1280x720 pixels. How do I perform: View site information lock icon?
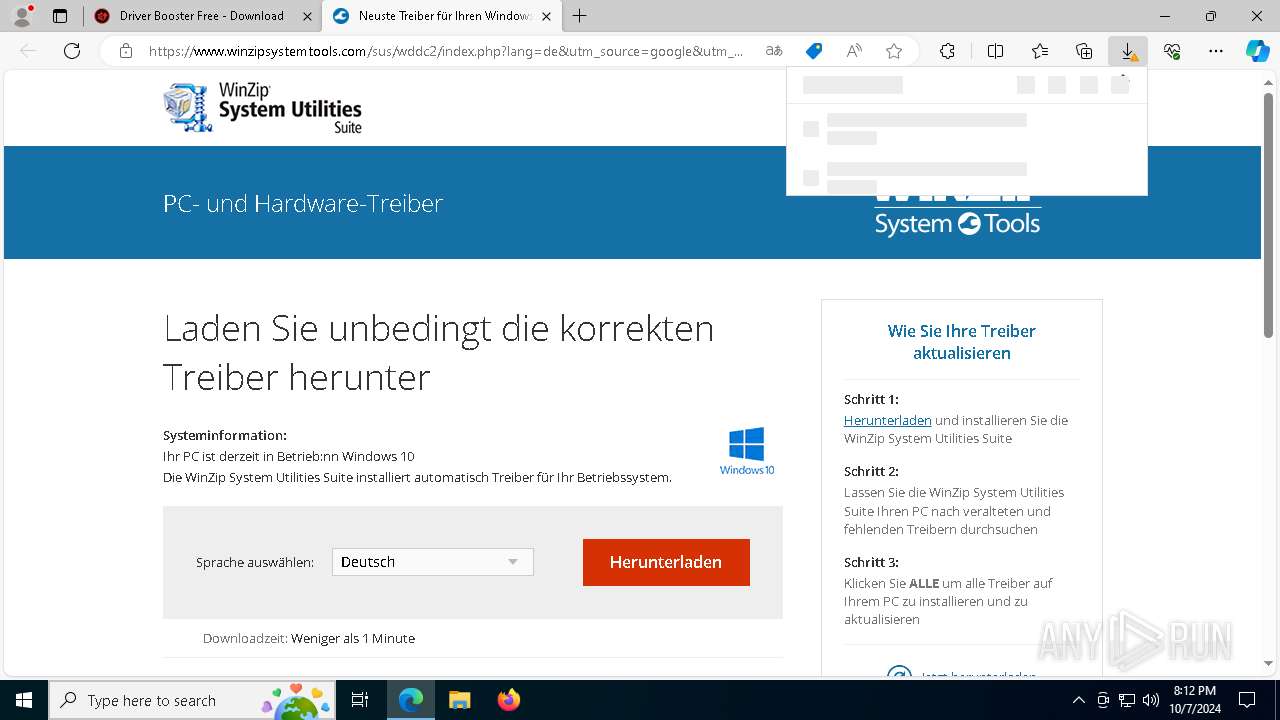tap(126, 51)
